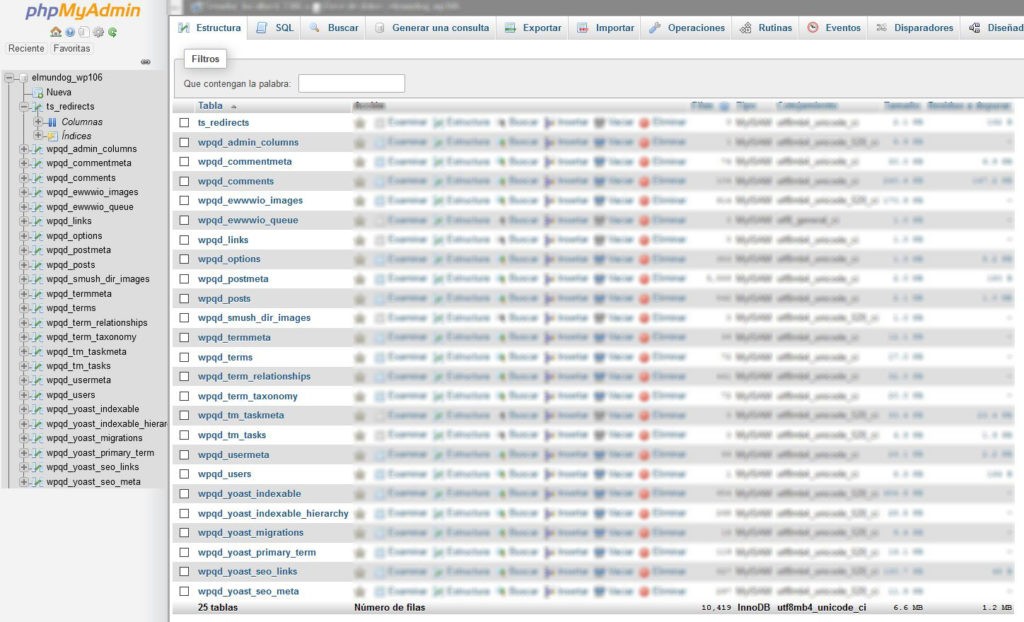The height and width of the screenshot is (622, 1024).
Task: Expand wpqd_options tree node
Action: pyautogui.click(x=24, y=236)
